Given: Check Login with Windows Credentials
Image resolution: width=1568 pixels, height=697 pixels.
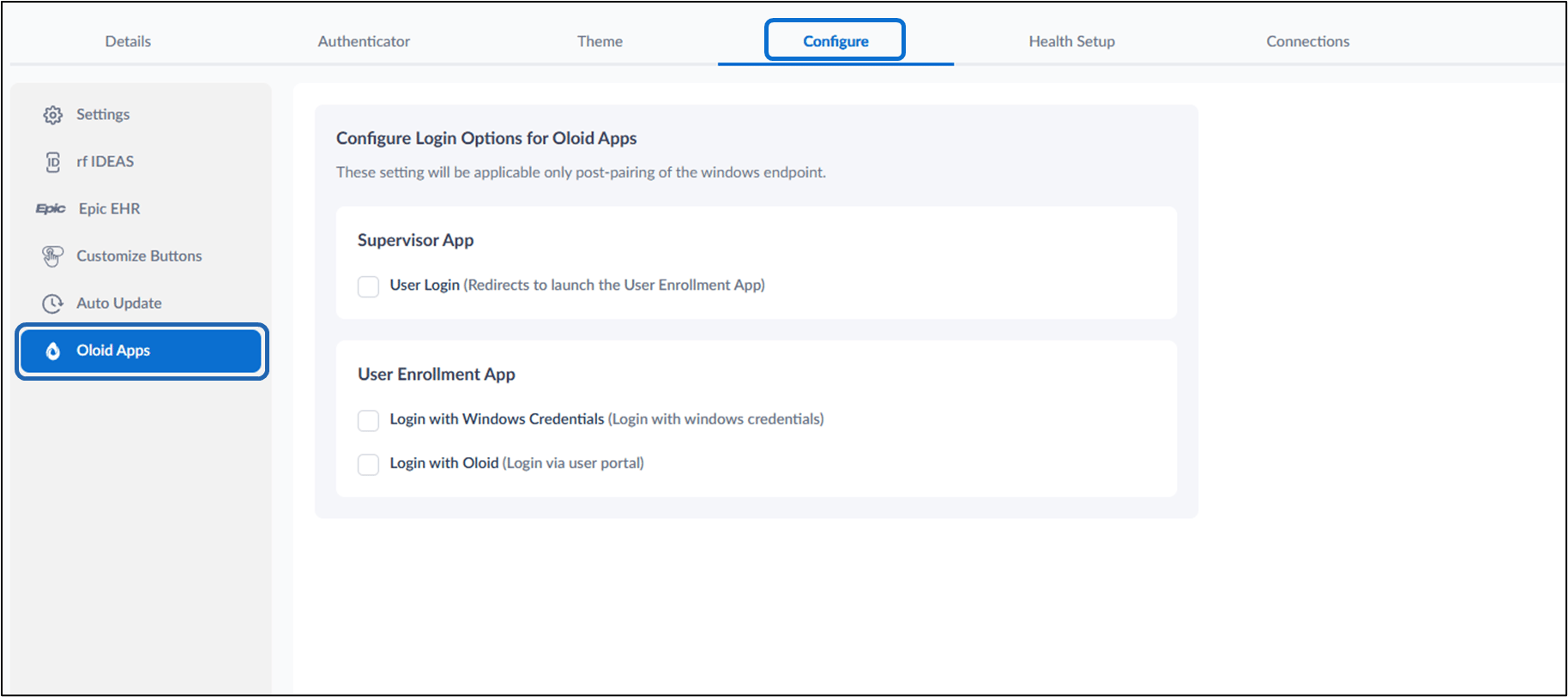Looking at the screenshot, I should point(368,420).
